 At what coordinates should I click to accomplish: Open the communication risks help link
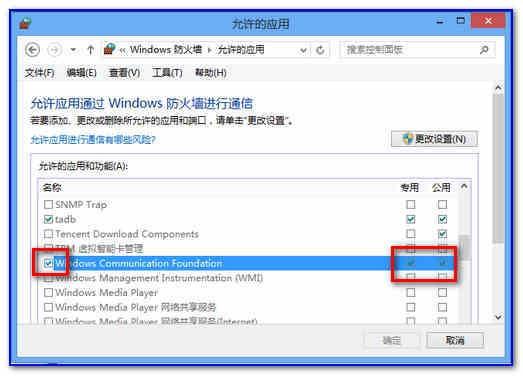point(93,139)
